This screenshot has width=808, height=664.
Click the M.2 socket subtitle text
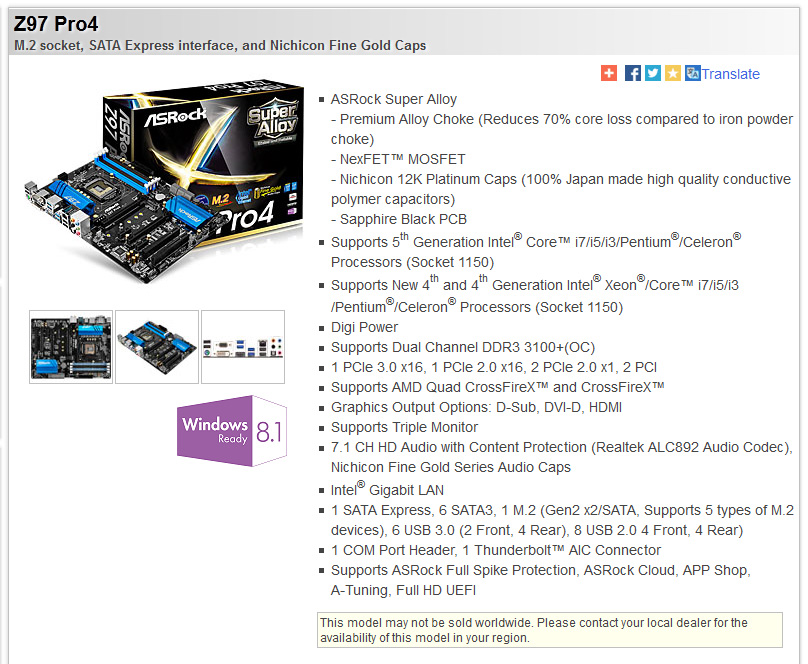pos(220,46)
